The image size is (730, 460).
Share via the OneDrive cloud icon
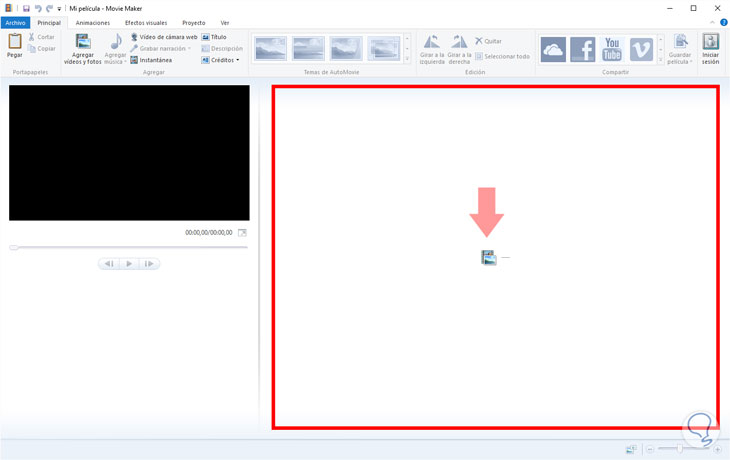553,49
